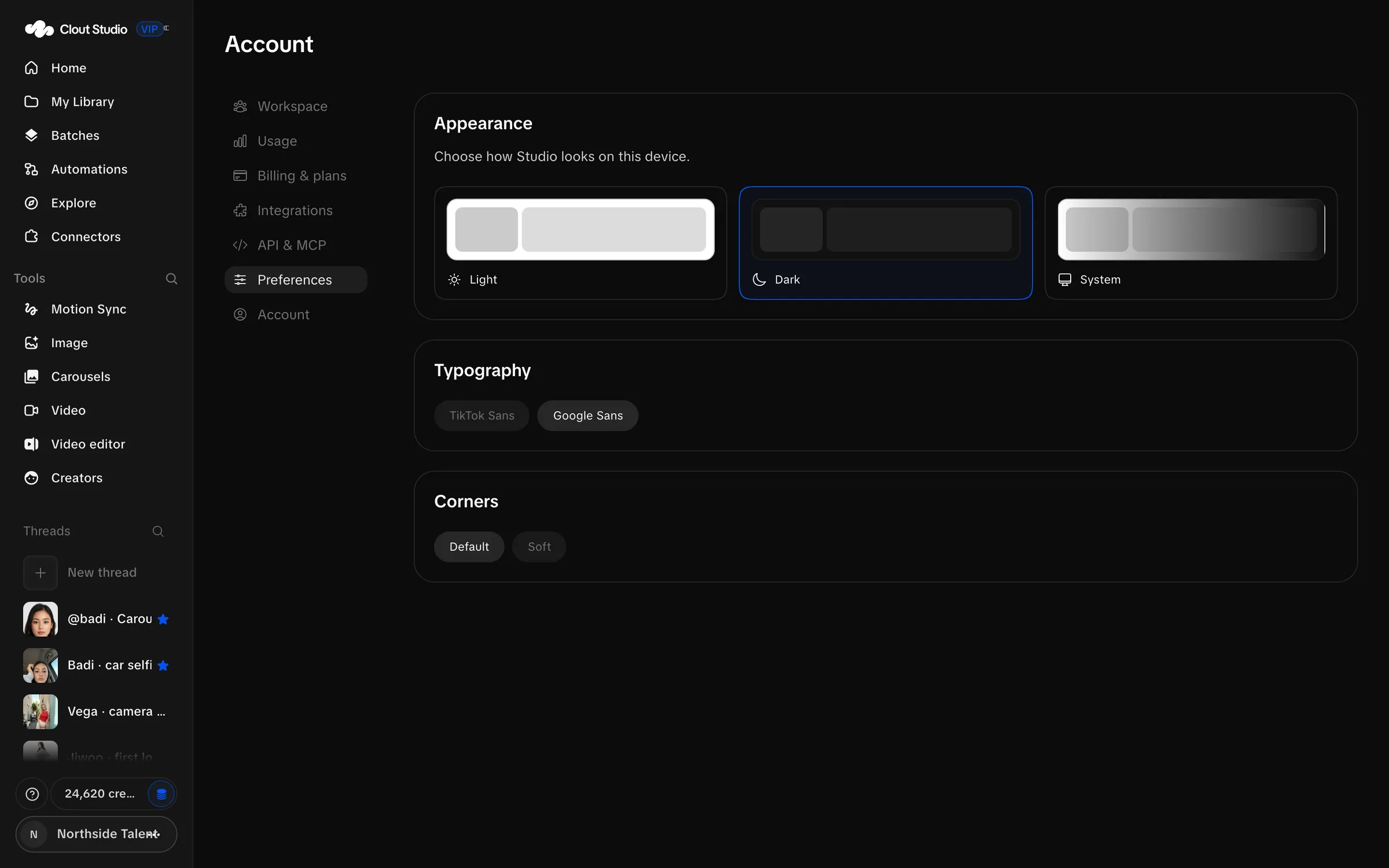Screen dimensions: 1389x868
Task: Open the Usage settings tab
Action: pyautogui.click(x=296, y=141)
